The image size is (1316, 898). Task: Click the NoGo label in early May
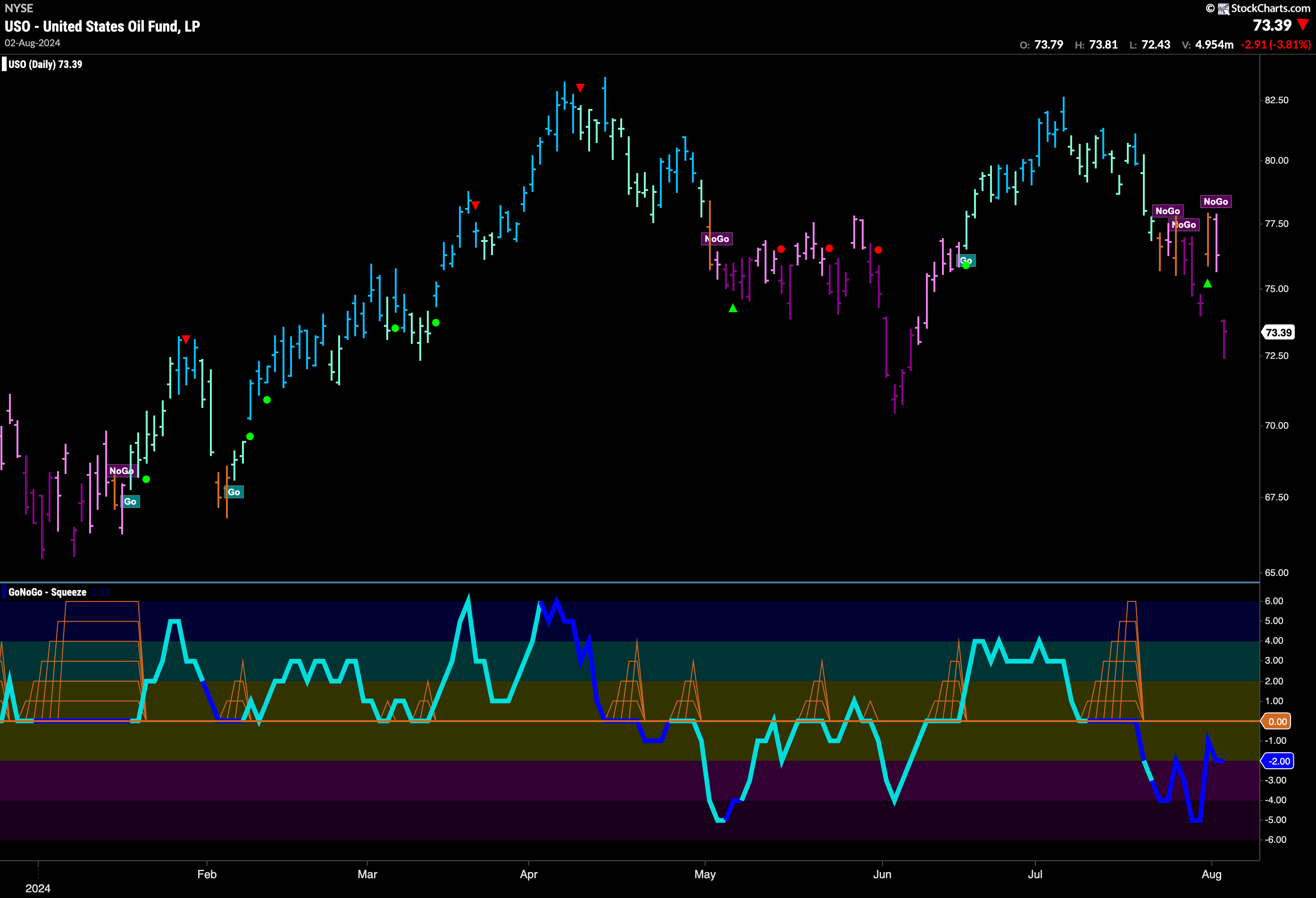tap(717, 239)
